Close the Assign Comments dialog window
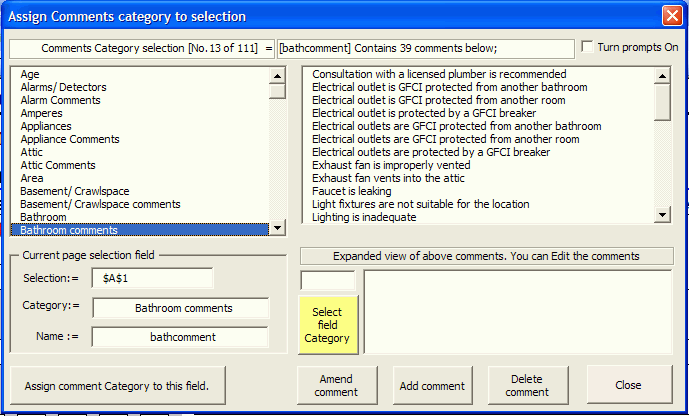689x416 pixels. 671,16
